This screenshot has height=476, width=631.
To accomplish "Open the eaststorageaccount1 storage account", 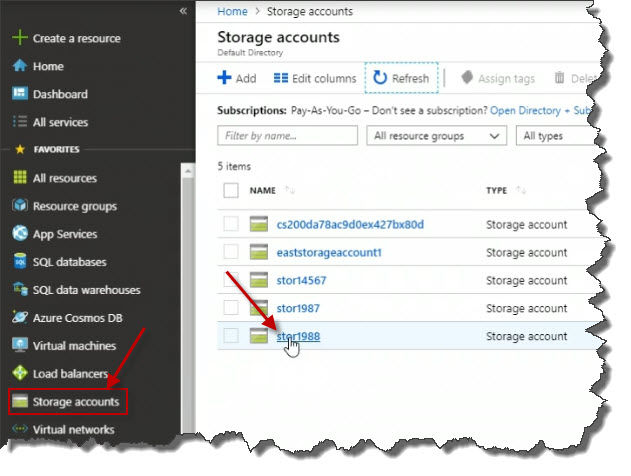I will 329,252.
